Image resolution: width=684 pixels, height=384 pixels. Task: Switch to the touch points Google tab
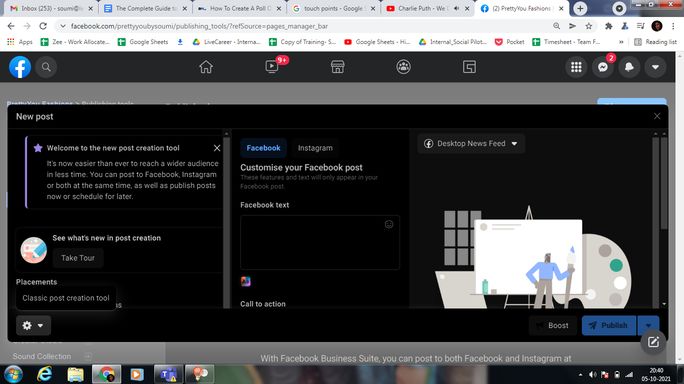pyautogui.click(x=334, y=8)
